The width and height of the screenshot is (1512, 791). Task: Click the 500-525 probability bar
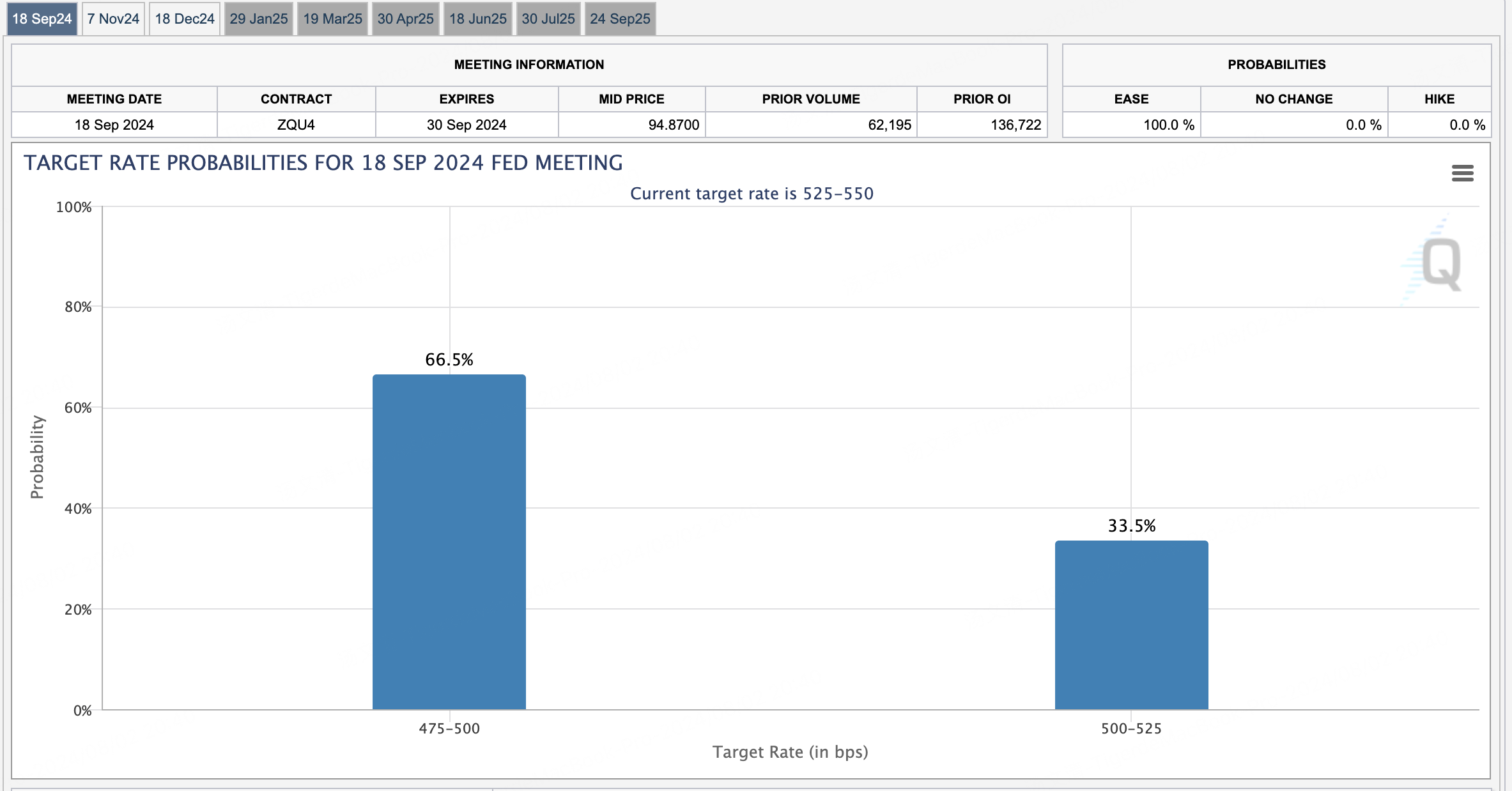(x=1131, y=625)
